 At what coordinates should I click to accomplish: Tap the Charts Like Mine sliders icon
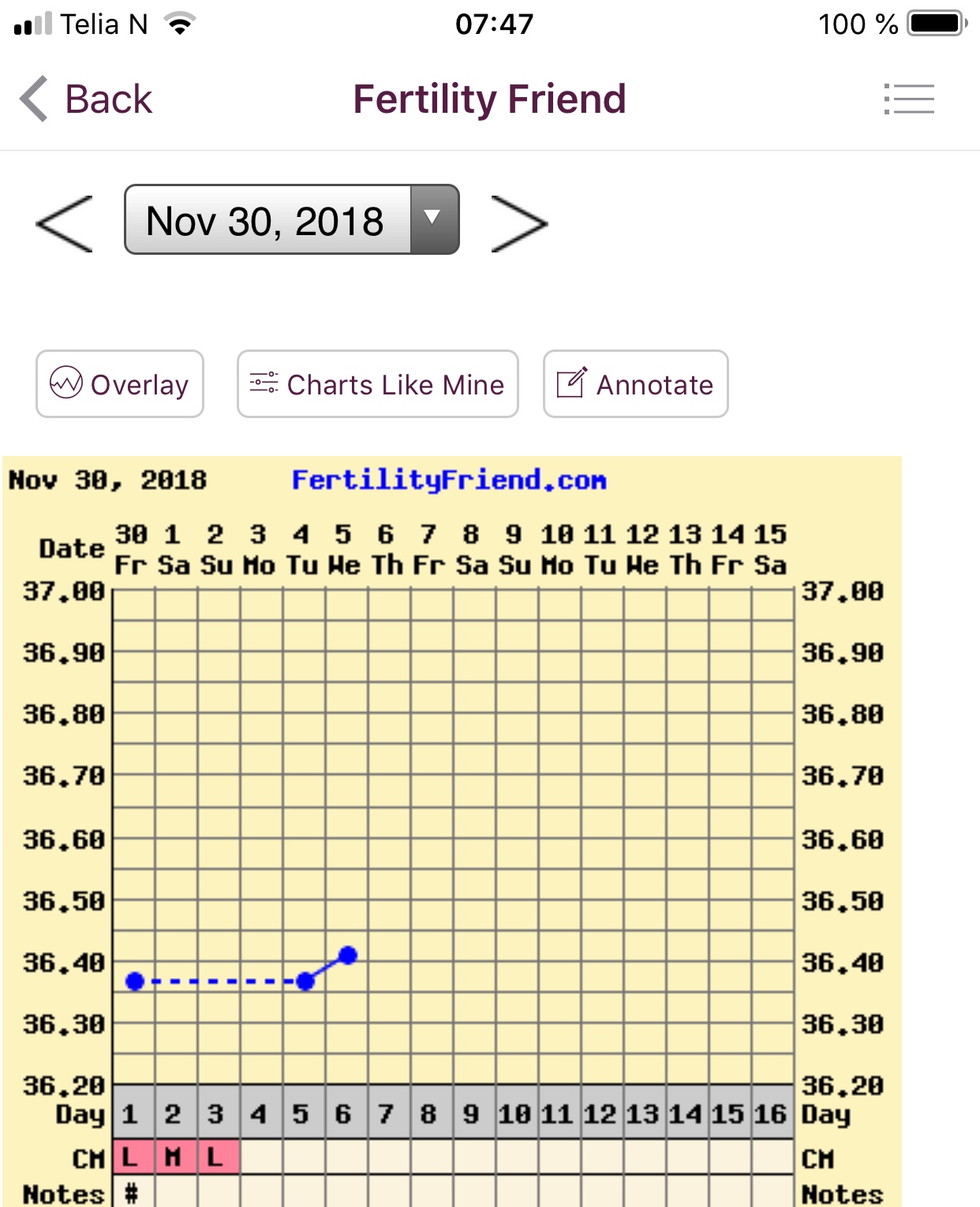(x=264, y=383)
